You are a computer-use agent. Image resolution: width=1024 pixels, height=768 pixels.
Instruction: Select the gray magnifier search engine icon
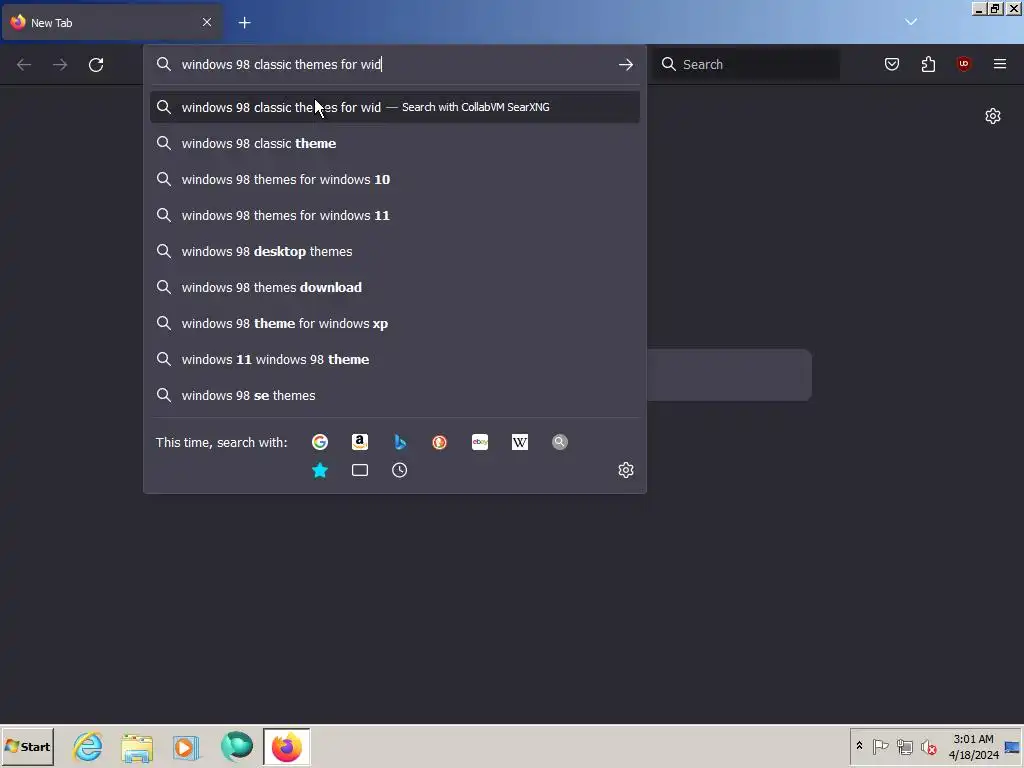tap(560, 442)
